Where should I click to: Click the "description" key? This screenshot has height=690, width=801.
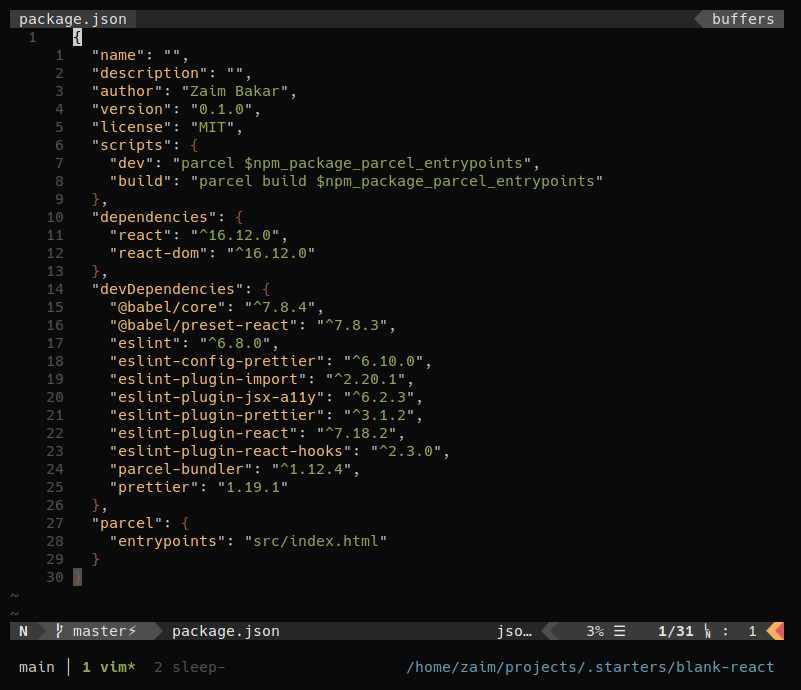tap(149, 73)
